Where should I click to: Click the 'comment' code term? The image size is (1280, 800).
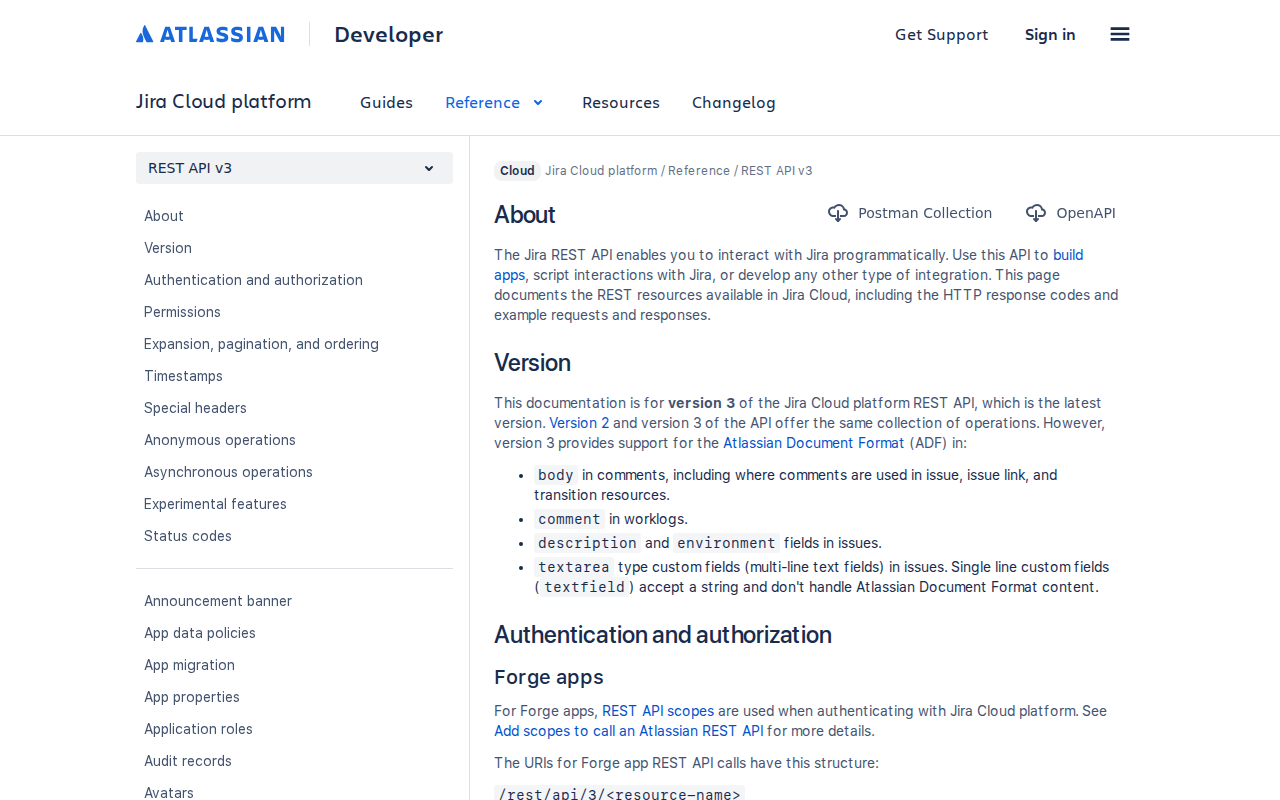point(569,519)
